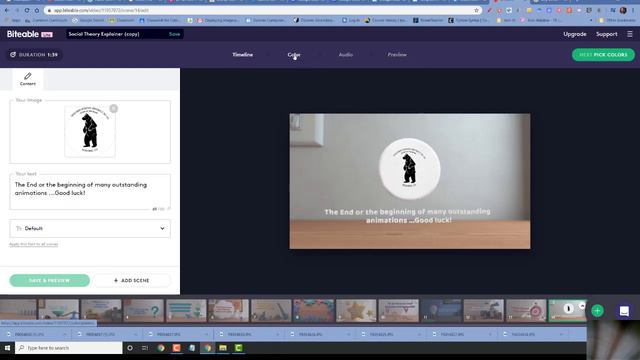This screenshot has width=640, height=360.
Task: Click the scene preview video
Action: 410,181
